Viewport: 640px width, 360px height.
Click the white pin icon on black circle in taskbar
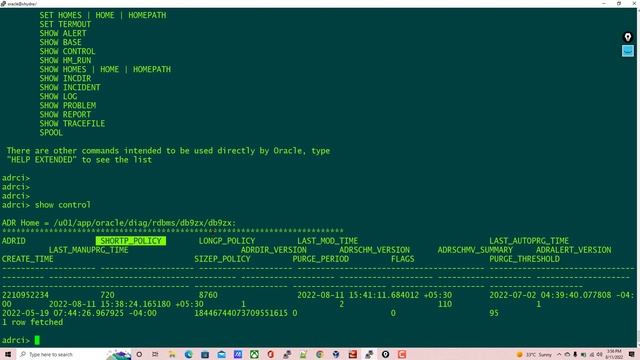(385, 354)
